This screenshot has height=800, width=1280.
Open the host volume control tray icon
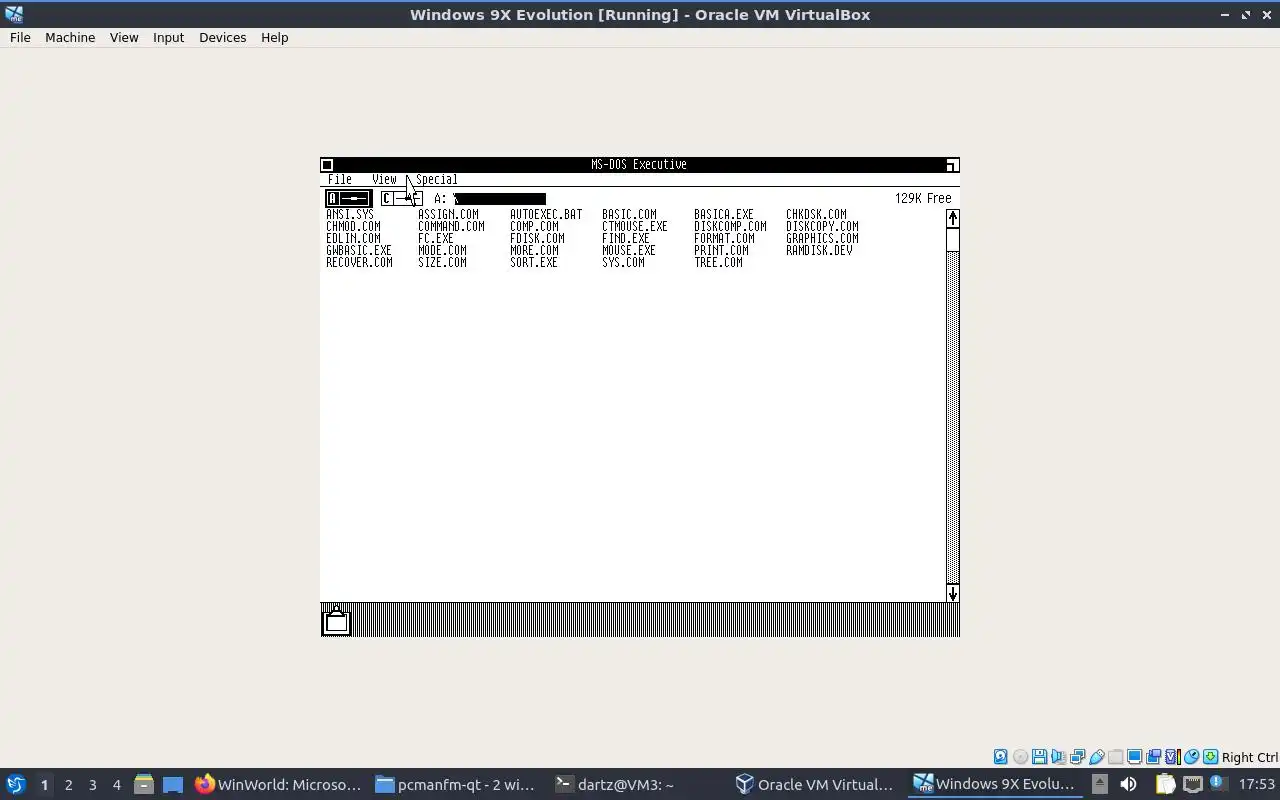(1128, 784)
